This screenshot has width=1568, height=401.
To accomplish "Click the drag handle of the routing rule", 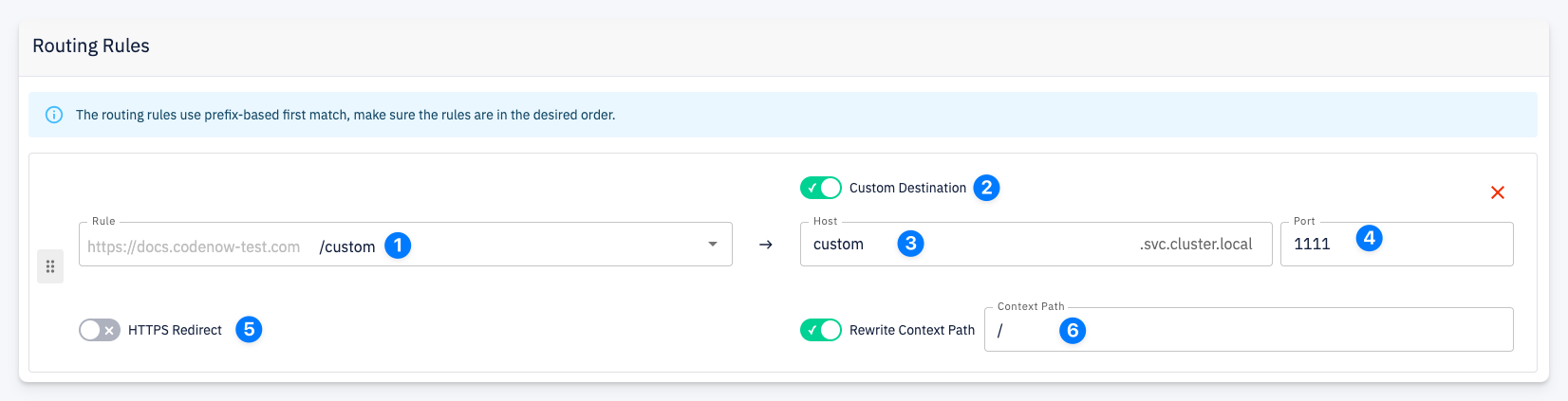I will [x=50, y=266].
